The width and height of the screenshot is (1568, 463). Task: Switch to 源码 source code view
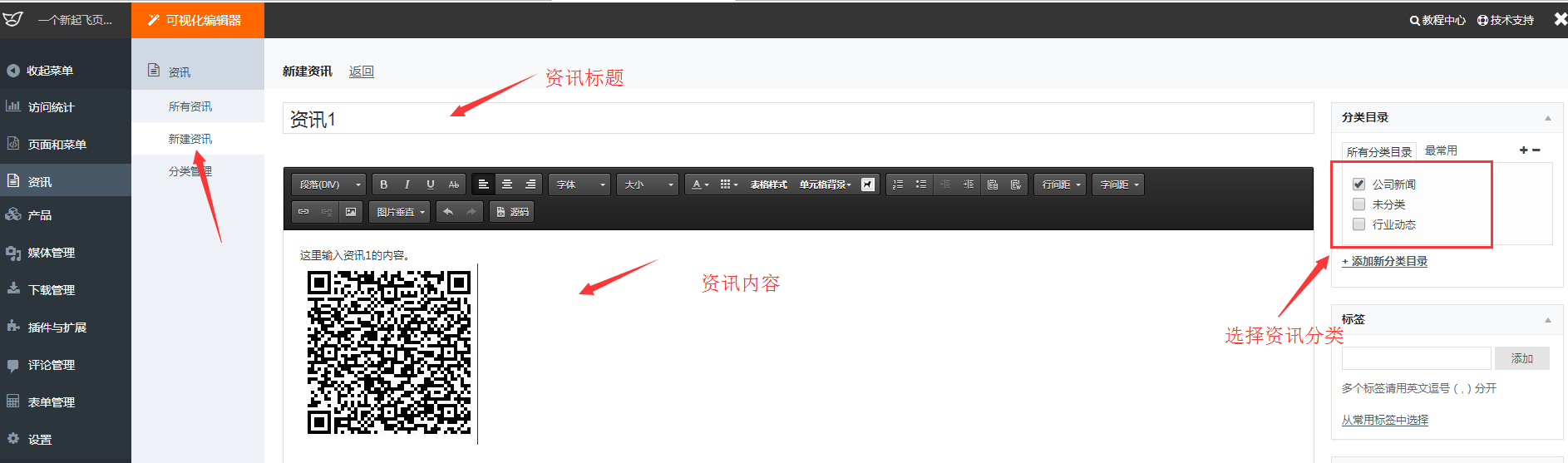(x=511, y=212)
